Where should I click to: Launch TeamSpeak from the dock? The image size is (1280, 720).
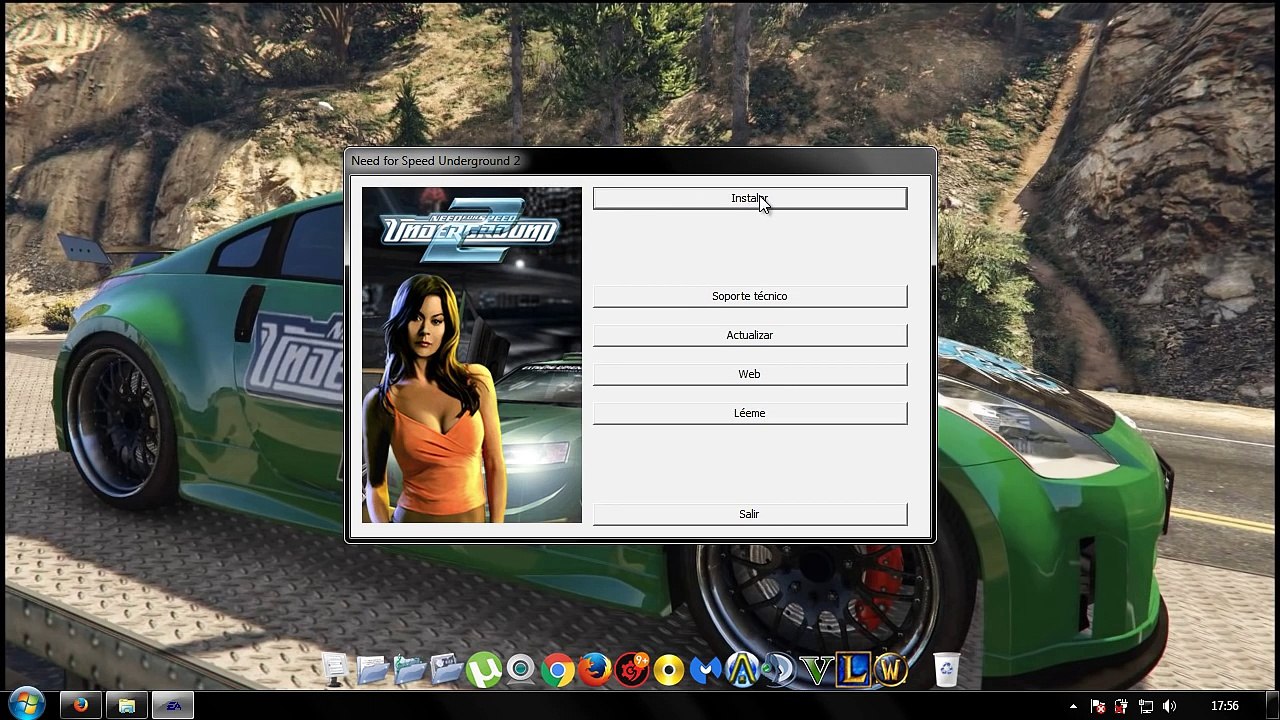(779, 669)
